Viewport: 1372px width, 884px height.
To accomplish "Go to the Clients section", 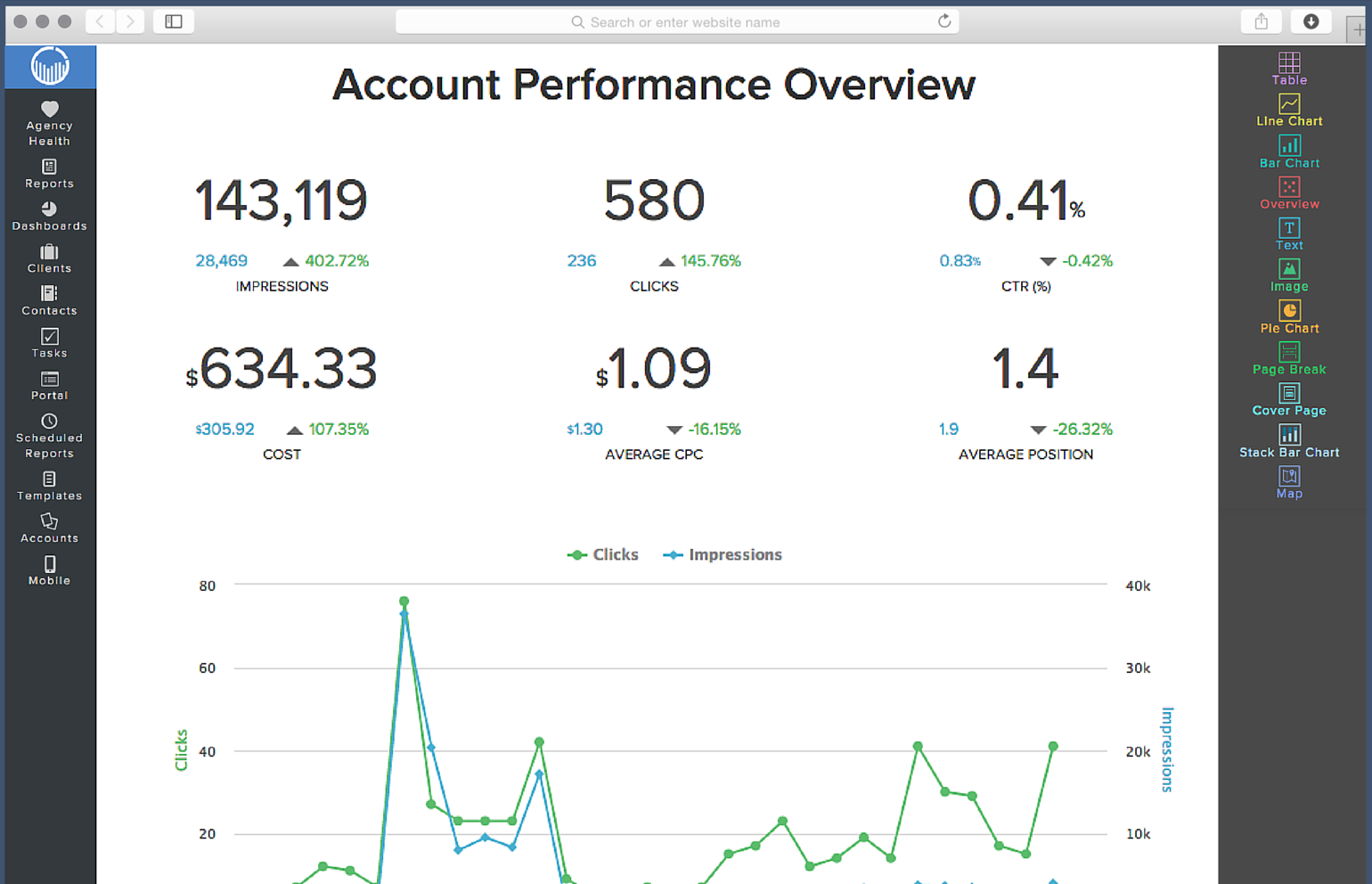I will [x=49, y=258].
